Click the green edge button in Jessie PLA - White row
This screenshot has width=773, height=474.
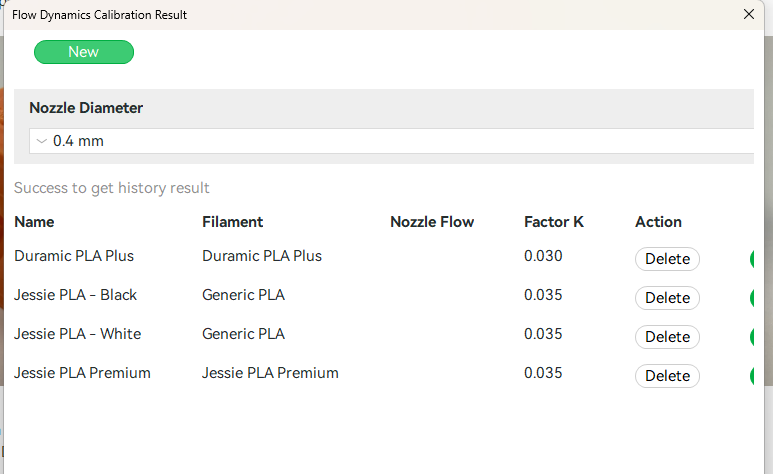(752, 337)
